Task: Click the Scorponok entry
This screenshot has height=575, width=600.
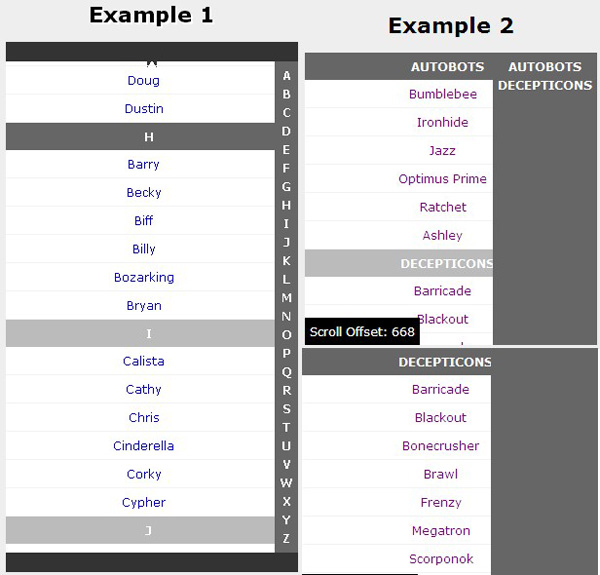Action: coord(440,559)
